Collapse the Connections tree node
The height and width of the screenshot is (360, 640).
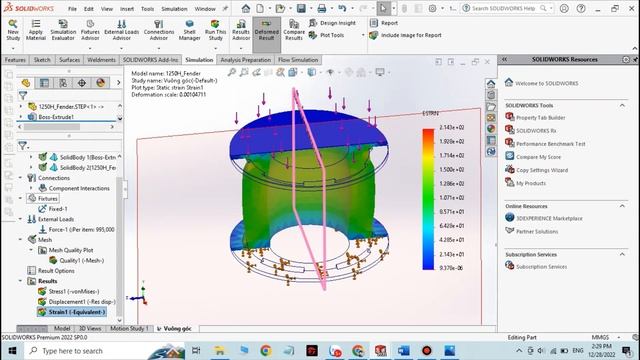point(20,178)
